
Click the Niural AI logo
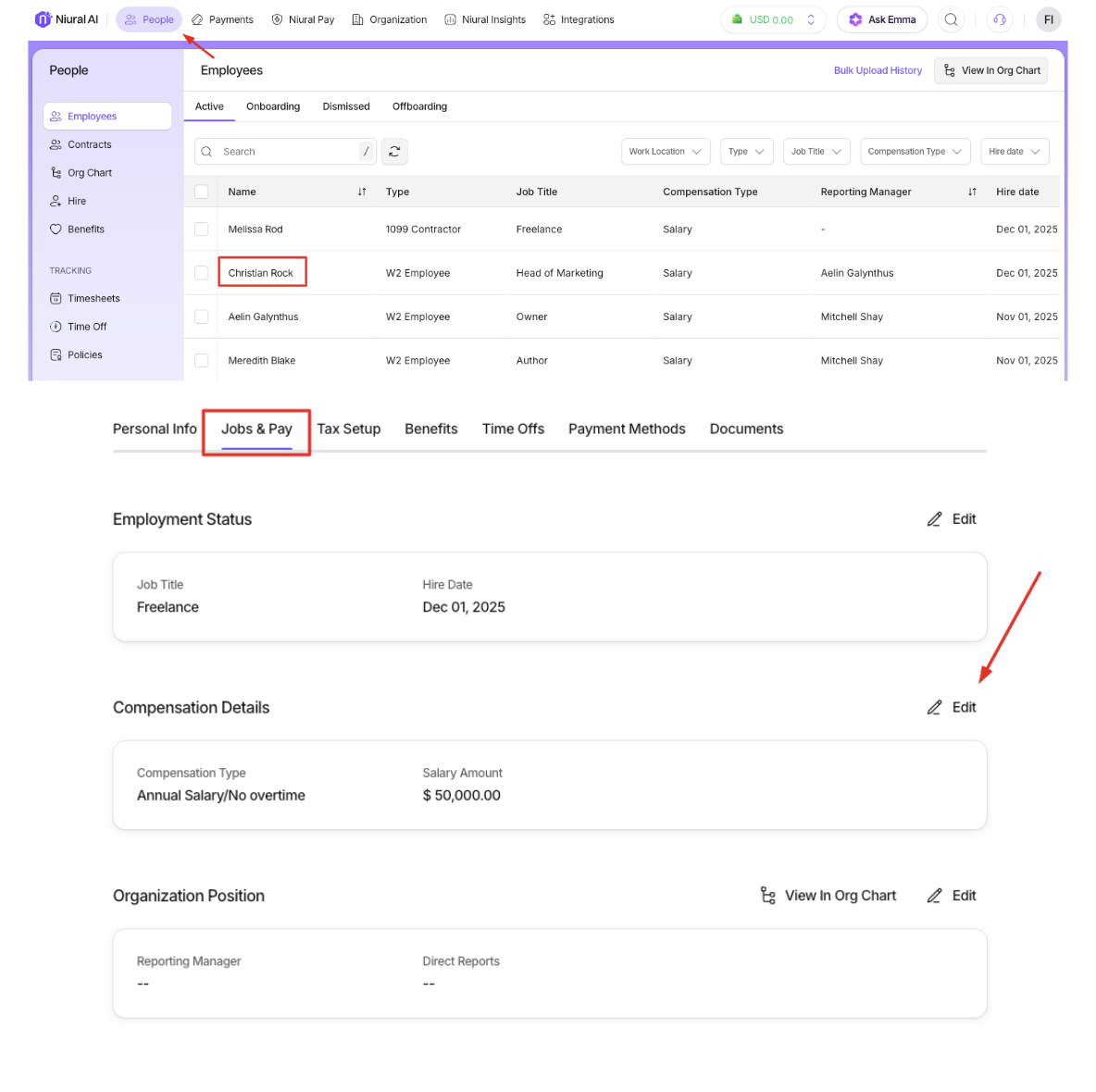point(67,19)
